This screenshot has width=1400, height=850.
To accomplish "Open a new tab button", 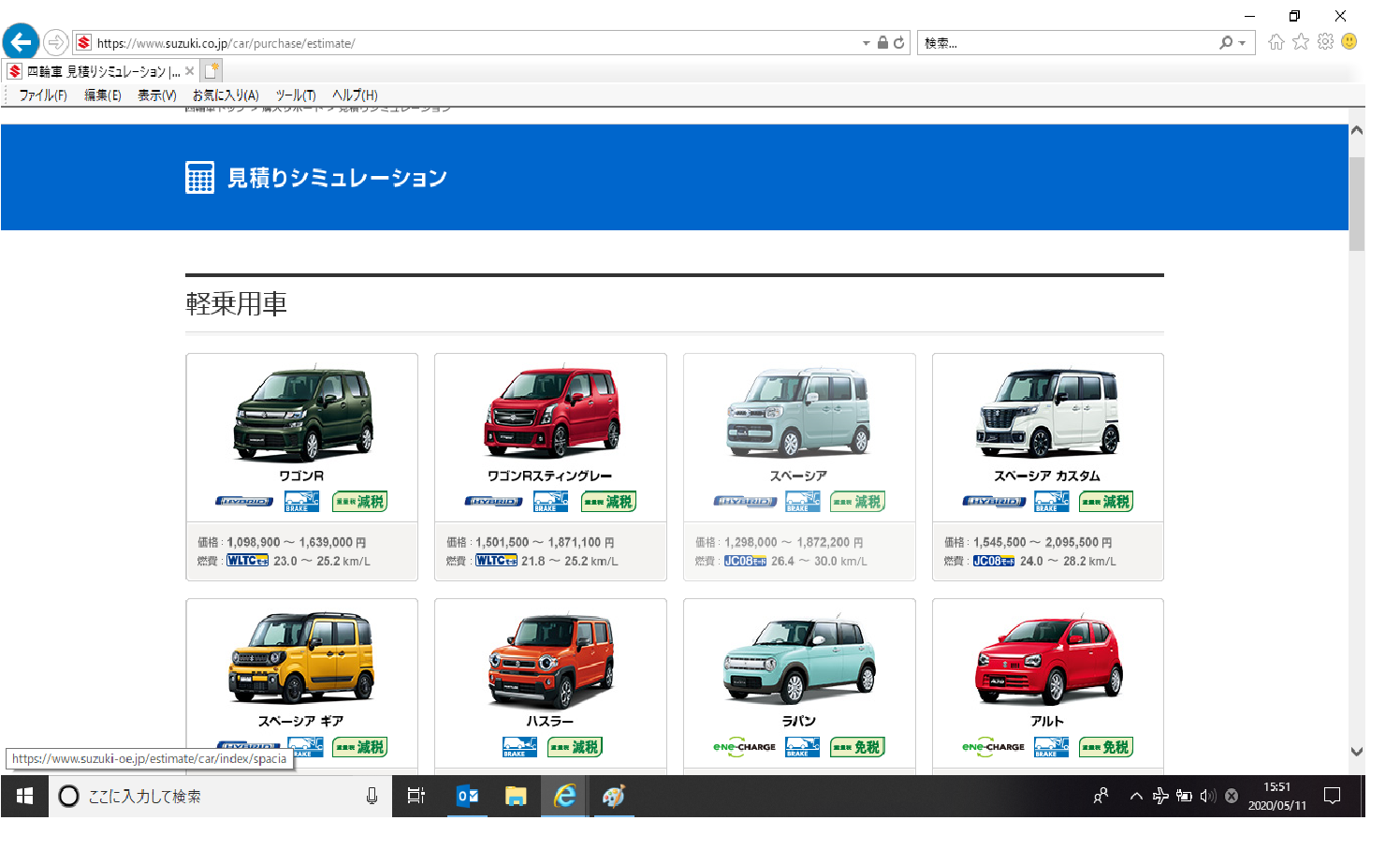I will pos(212,70).
